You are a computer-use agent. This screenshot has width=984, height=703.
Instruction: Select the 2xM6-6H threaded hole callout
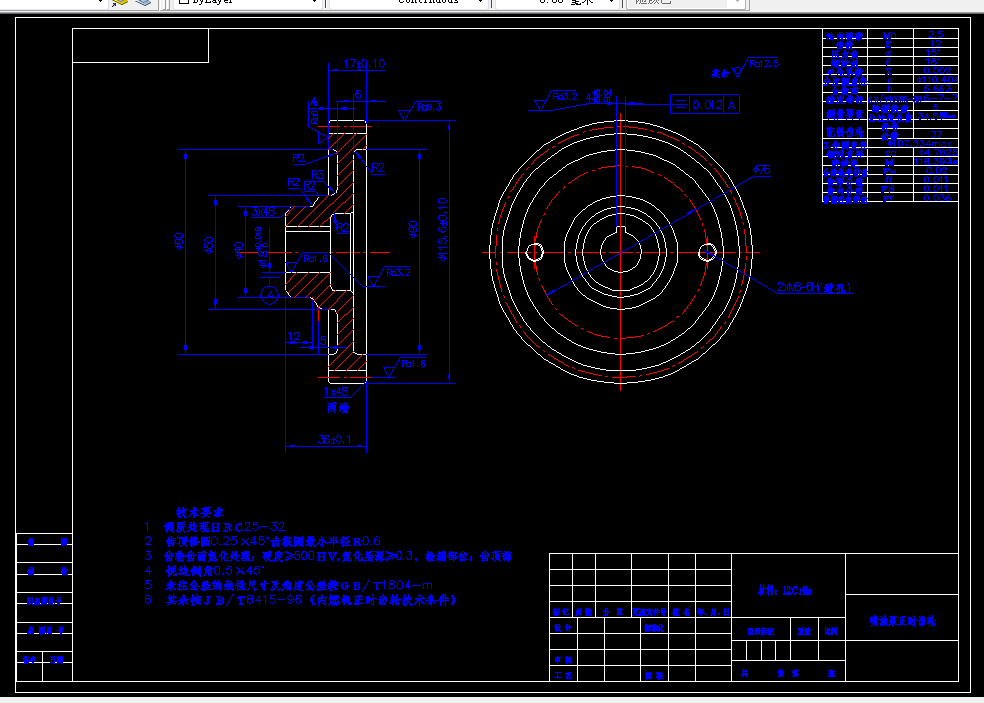coord(814,287)
